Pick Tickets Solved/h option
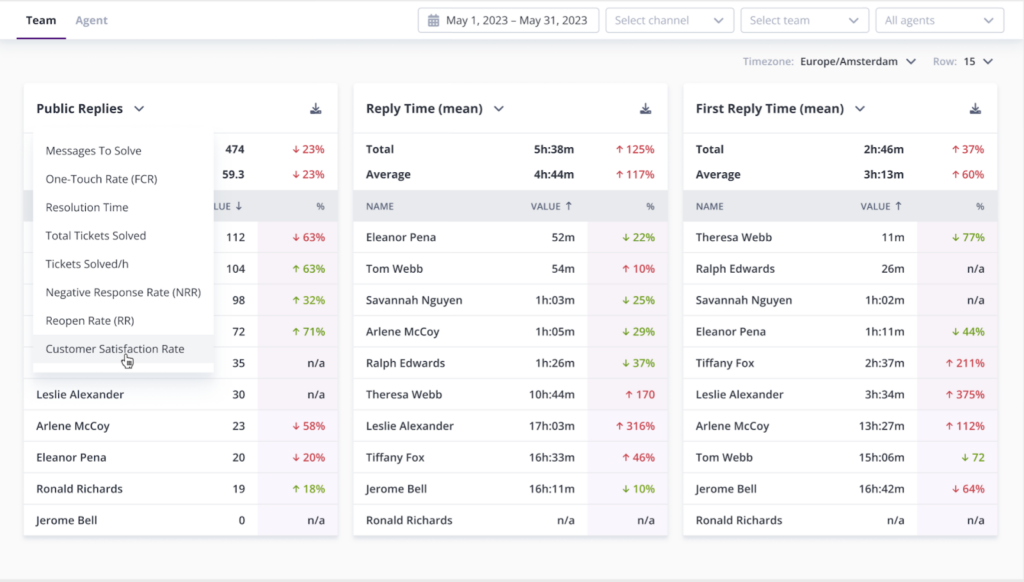 click(123, 264)
